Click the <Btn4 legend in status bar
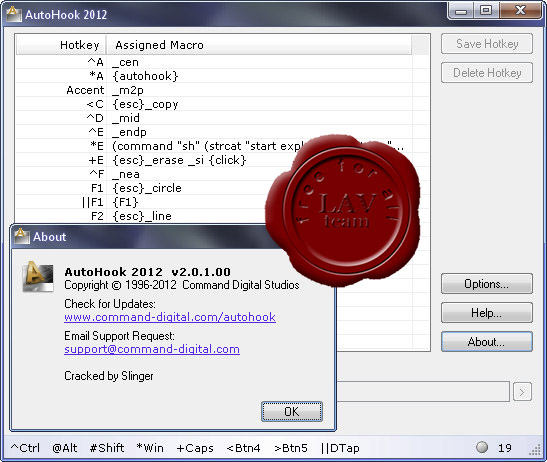The image size is (547, 462). click(243, 448)
